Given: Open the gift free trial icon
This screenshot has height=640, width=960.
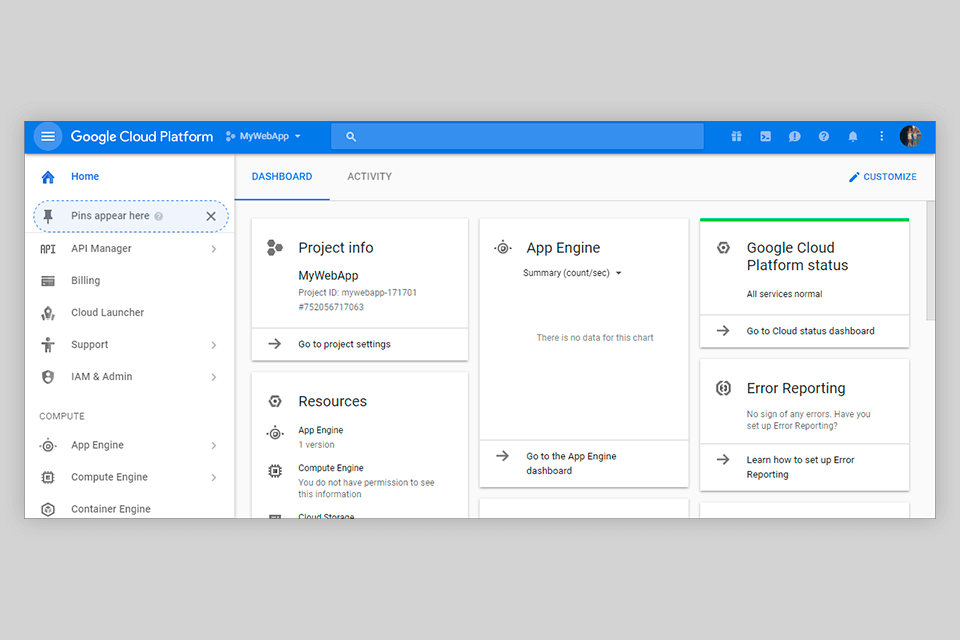Looking at the screenshot, I should (x=737, y=137).
